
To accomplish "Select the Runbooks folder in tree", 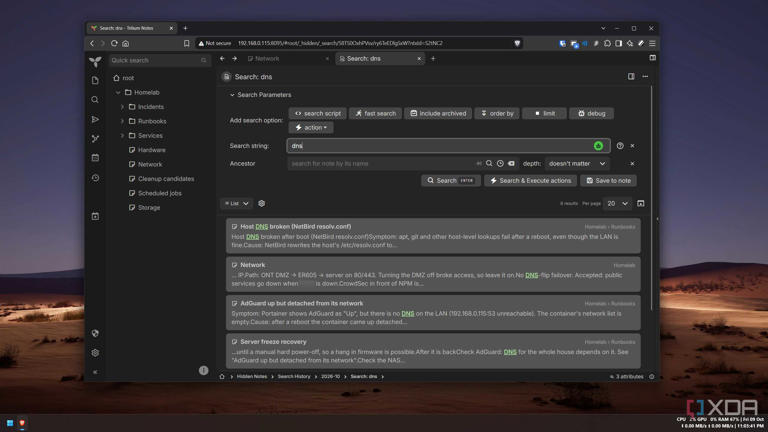I will pyautogui.click(x=152, y=121).
